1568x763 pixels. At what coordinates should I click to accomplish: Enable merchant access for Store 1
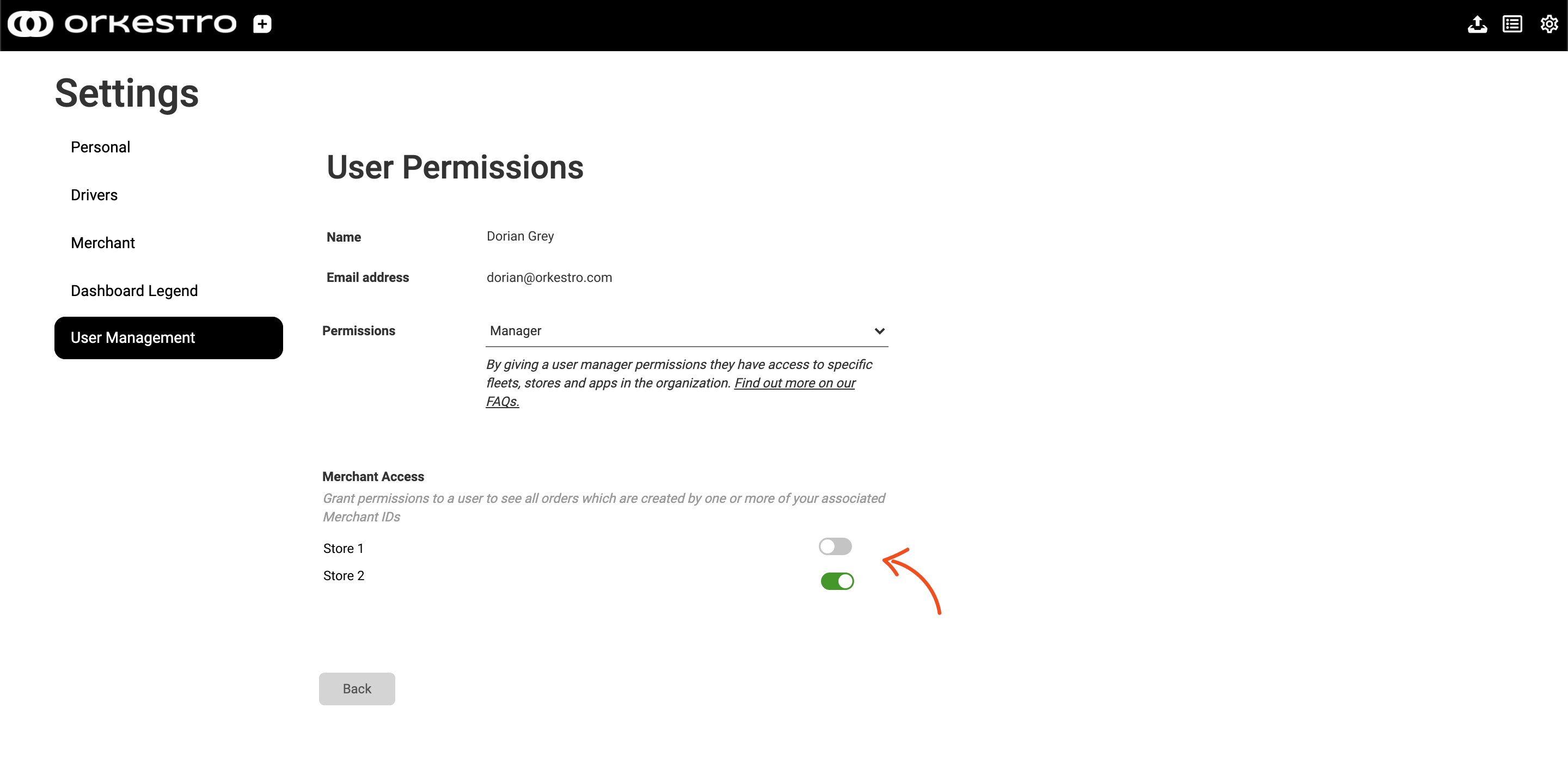coord(836,546)
